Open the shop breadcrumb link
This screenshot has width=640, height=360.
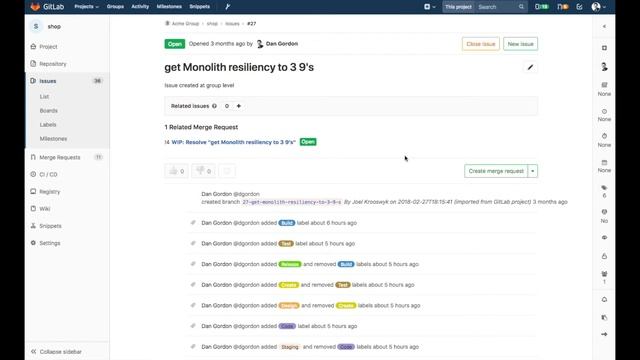click(212, 24)
